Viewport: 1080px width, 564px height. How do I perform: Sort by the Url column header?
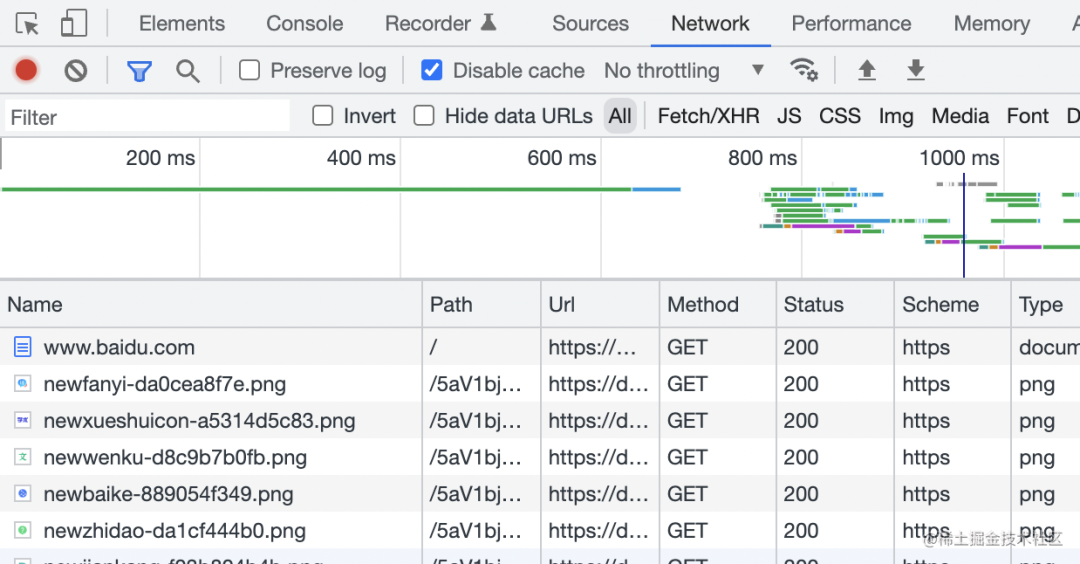coord(600,304)
